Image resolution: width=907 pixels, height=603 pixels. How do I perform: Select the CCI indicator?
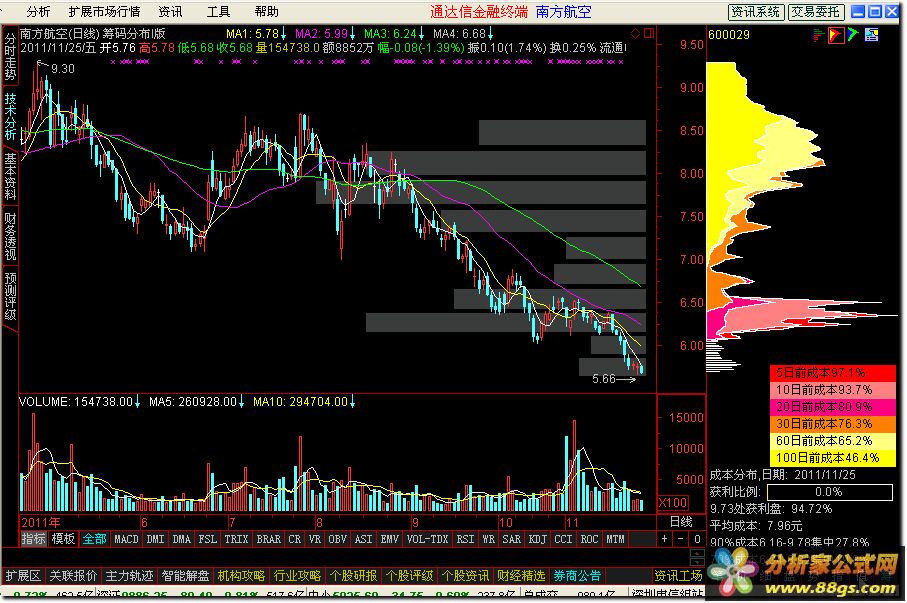(x=563, y=539)
